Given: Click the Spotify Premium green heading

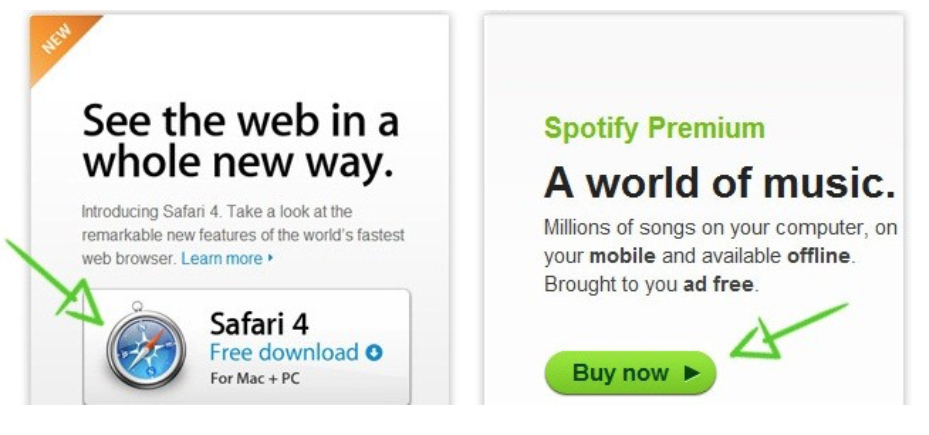Looking at the screenshot, I should [654, 128].
